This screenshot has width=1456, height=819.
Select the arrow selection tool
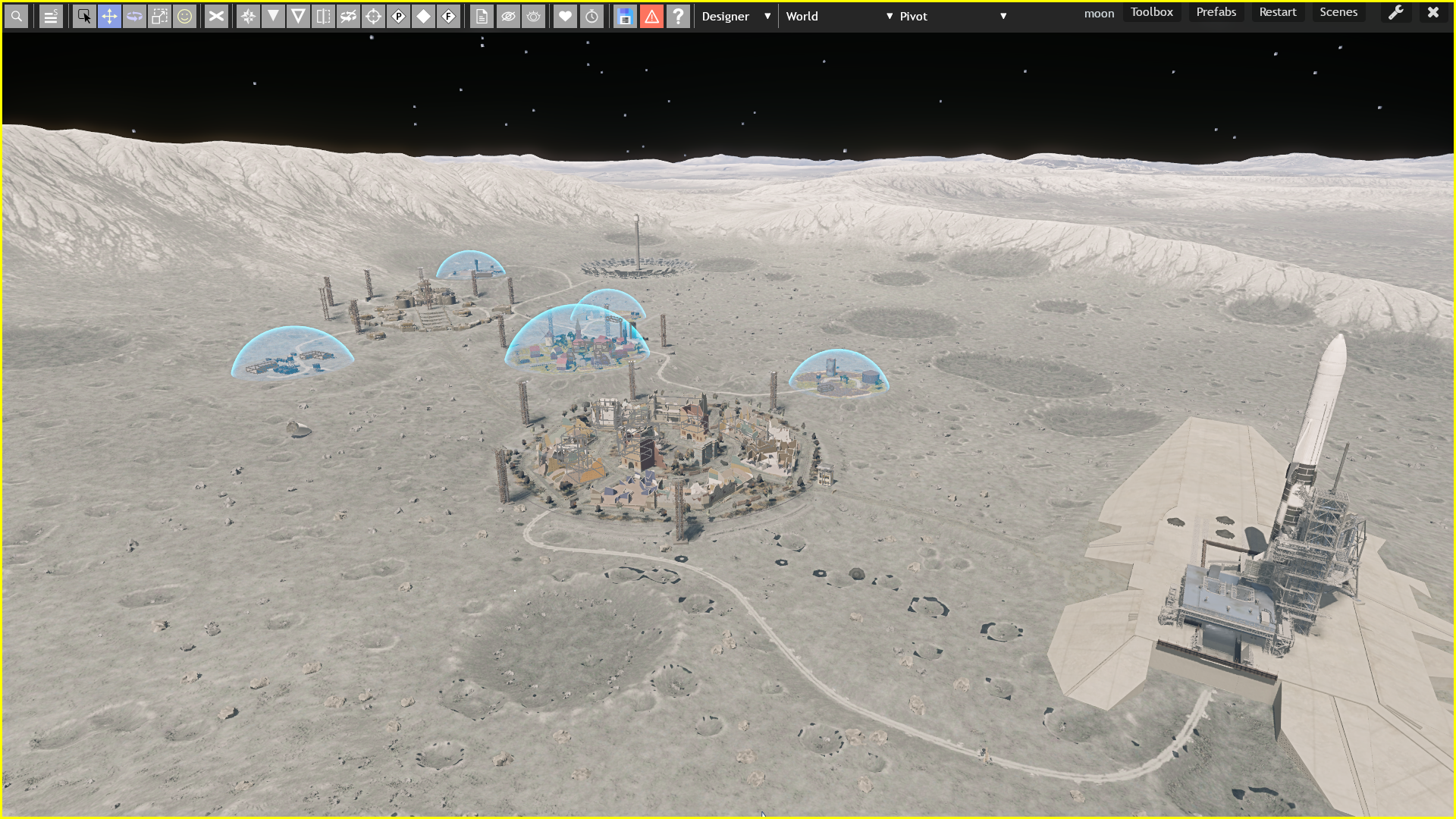[84, 16]
